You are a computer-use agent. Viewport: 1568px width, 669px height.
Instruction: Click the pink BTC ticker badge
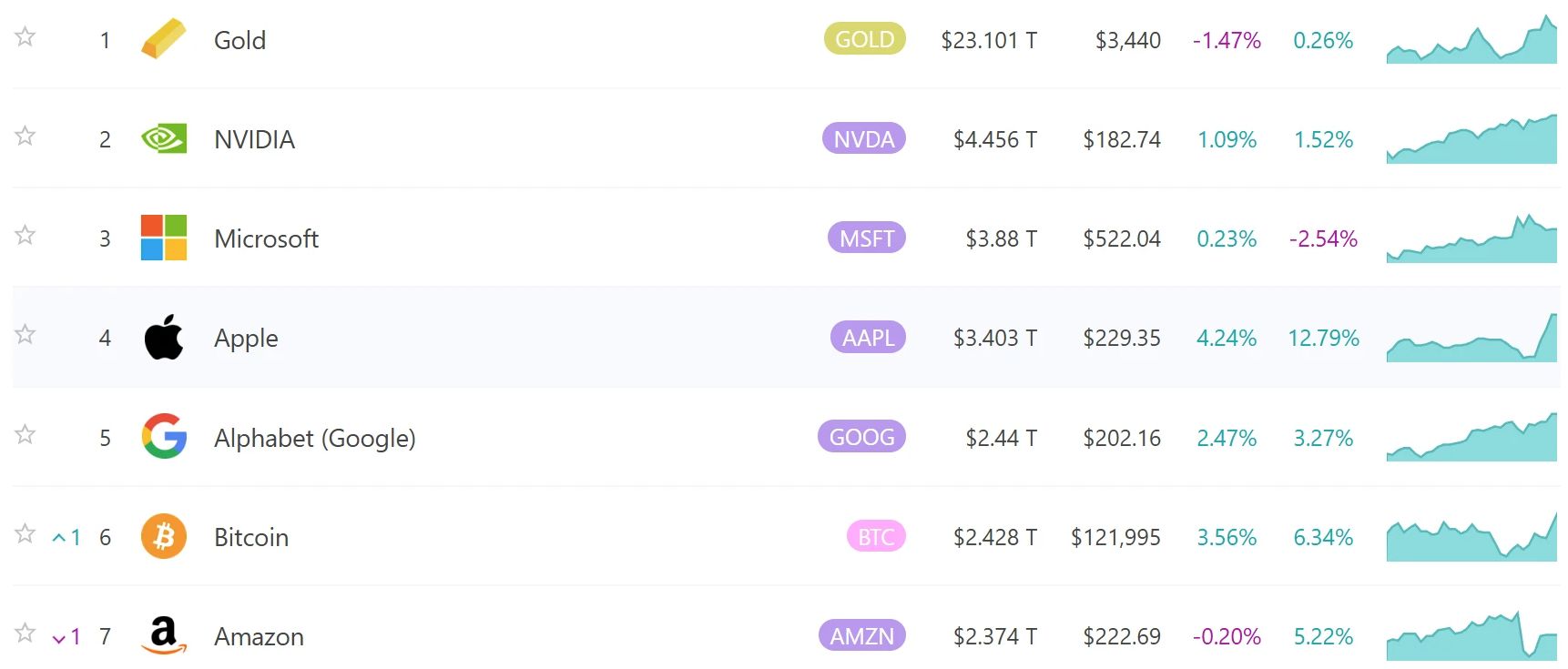(x=876, y=537)
